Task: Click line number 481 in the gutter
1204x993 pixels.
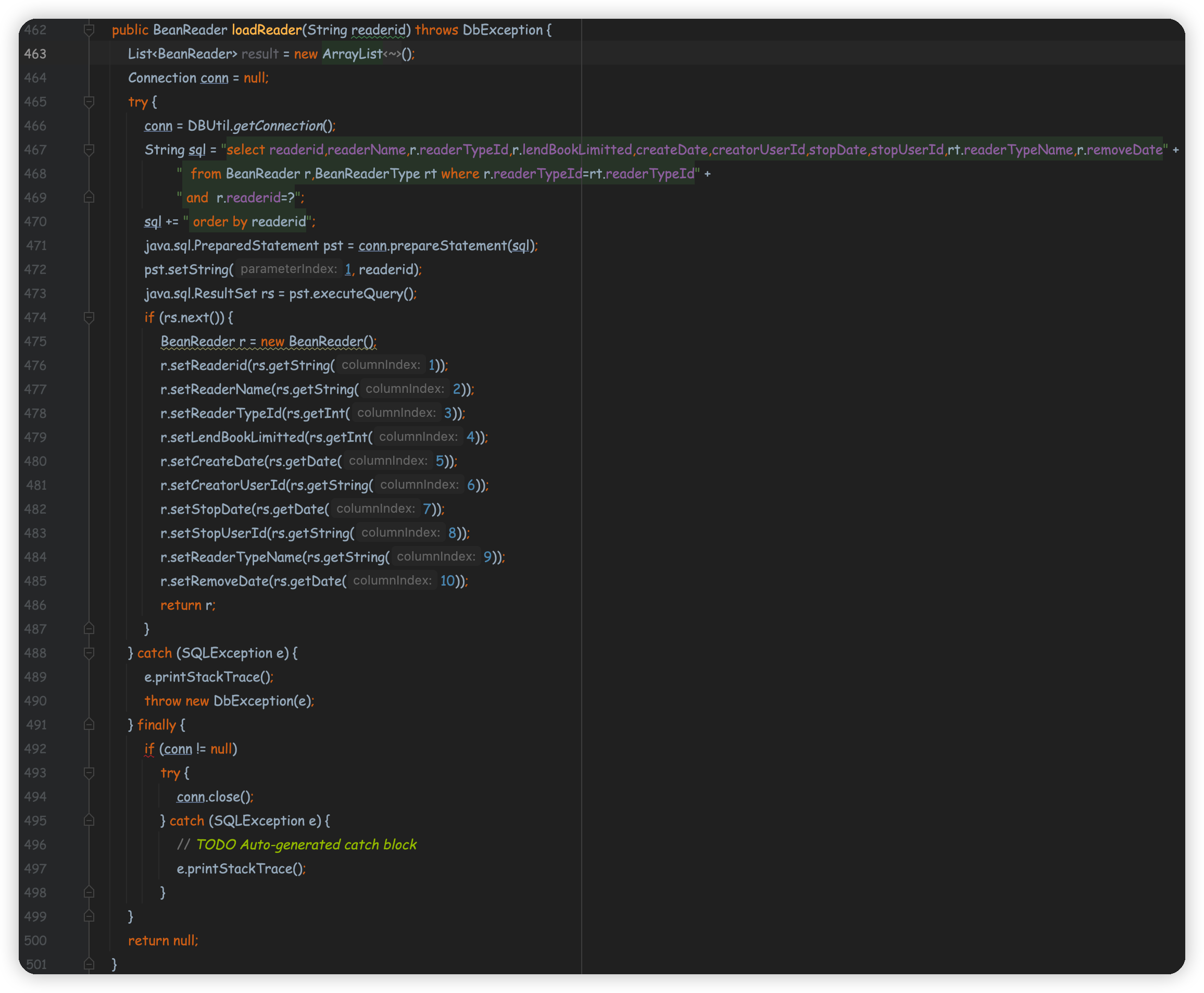Action: pyautogui.click(x=36, y=485)
